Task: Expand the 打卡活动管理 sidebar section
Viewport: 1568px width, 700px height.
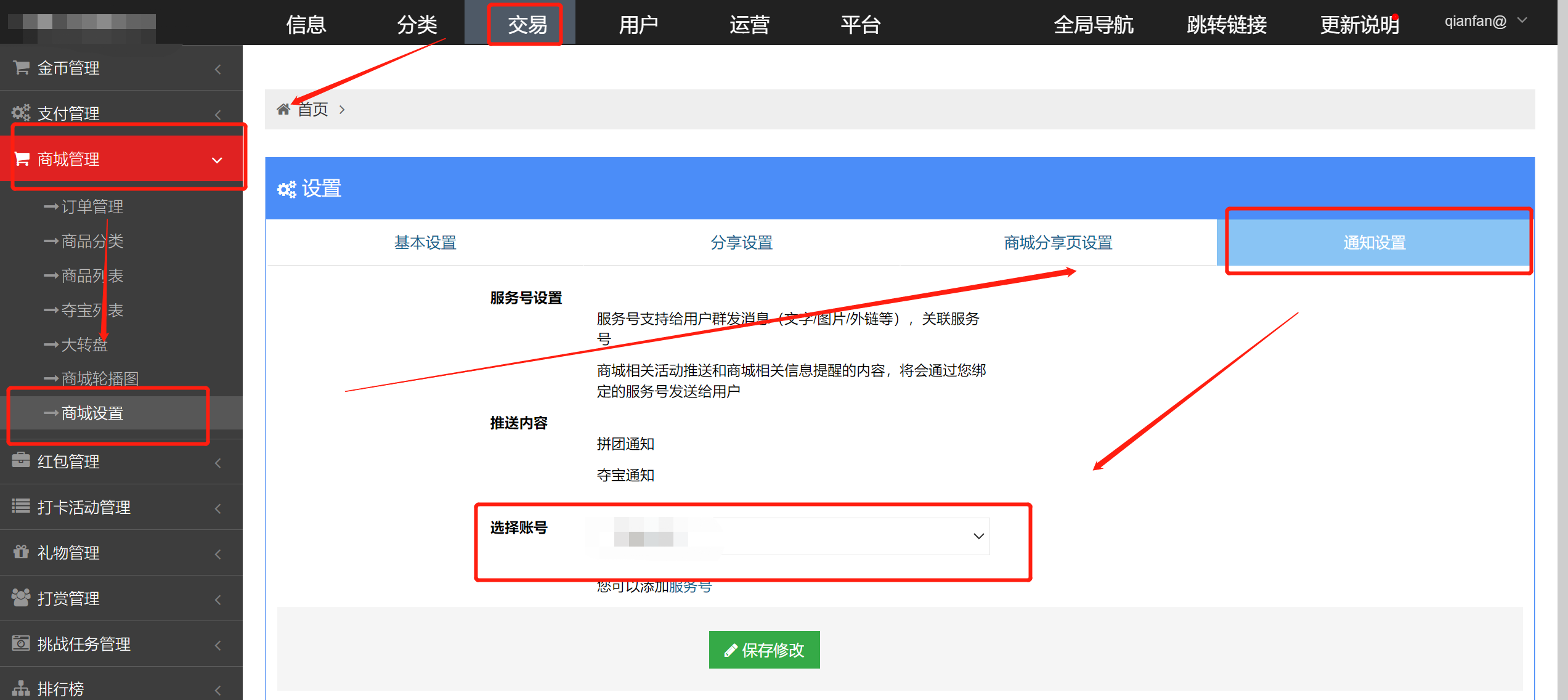Action: point(121,507)
